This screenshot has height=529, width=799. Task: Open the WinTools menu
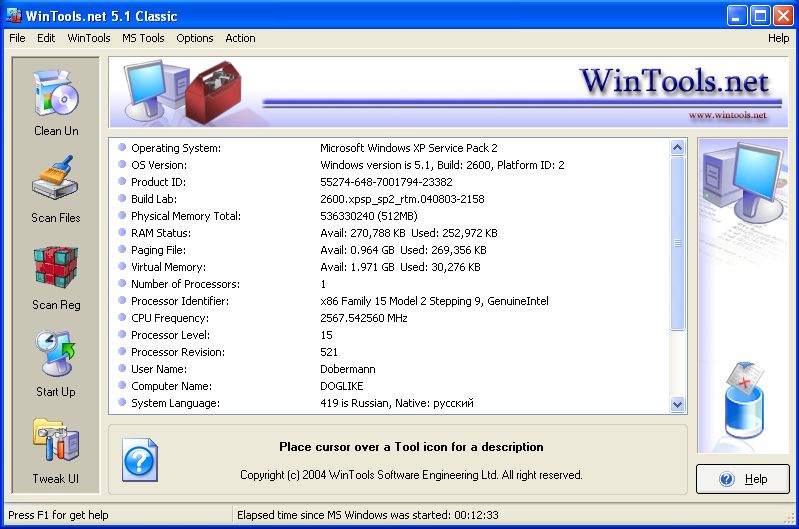click(89, 38)
